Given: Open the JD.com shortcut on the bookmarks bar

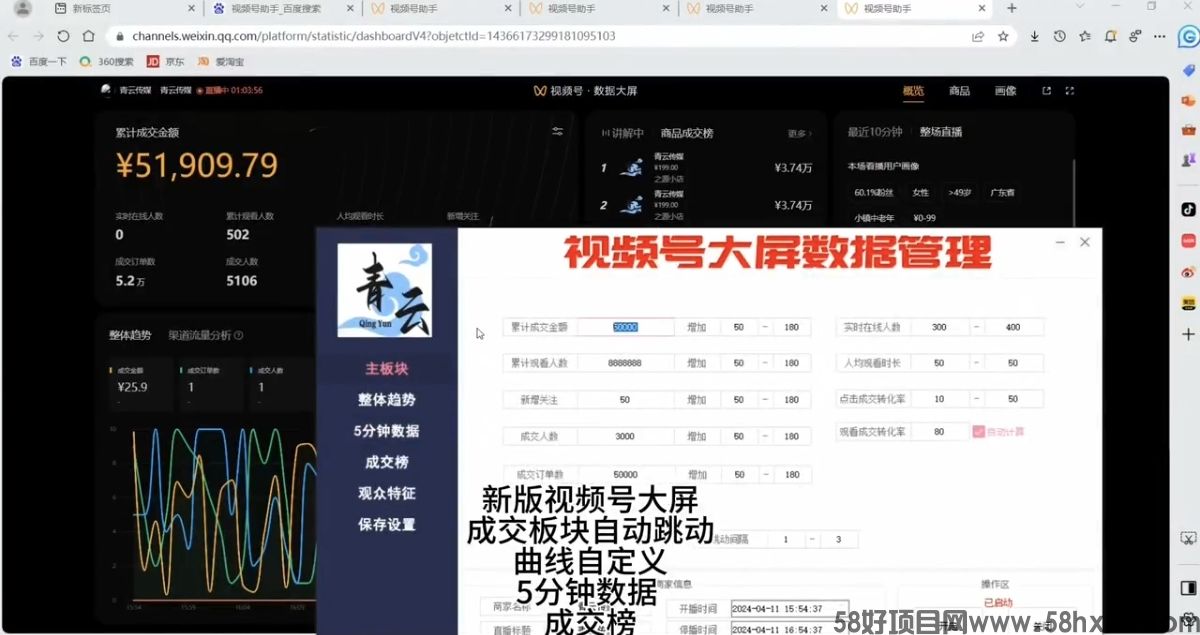Looking at the screenshot, I should (166, 61).
